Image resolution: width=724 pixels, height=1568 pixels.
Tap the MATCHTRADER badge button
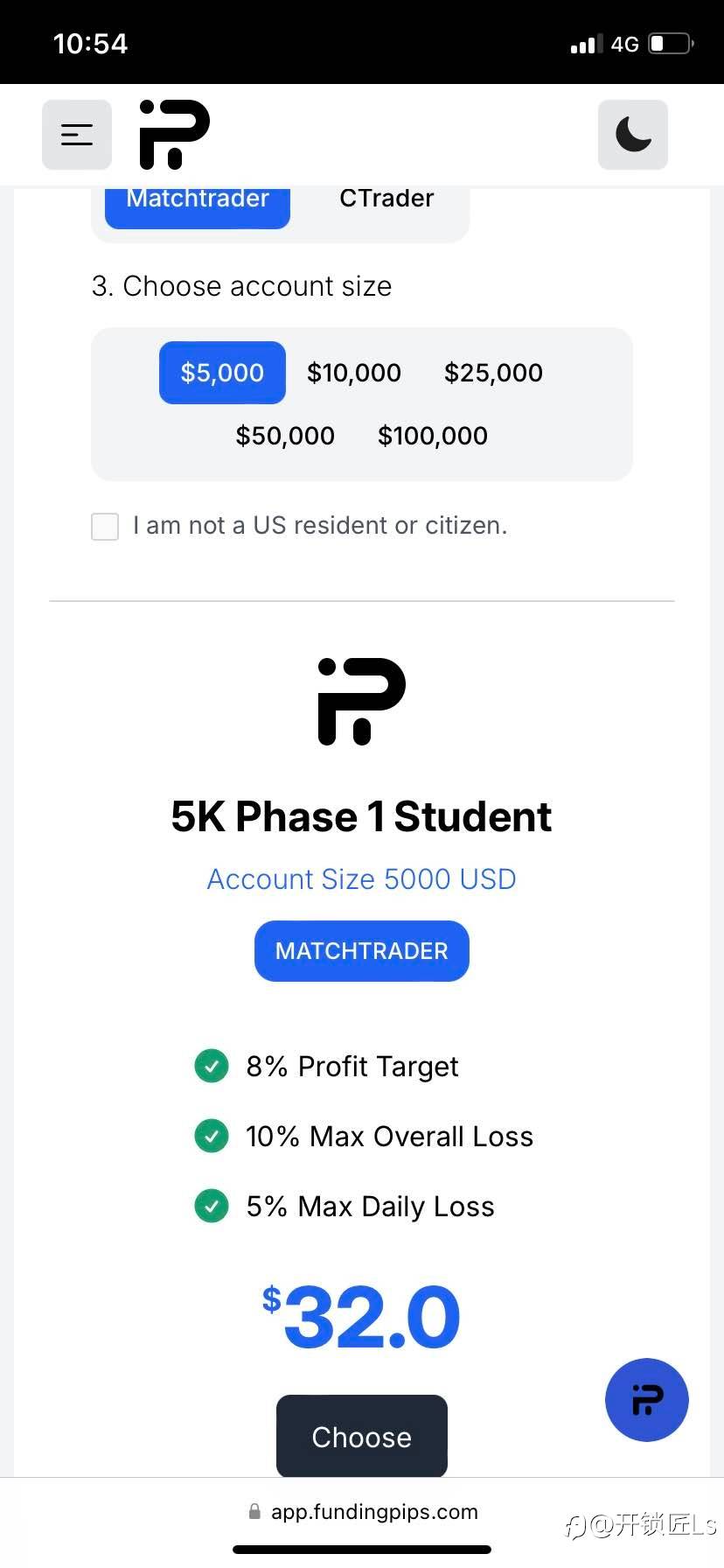[361, 951]
